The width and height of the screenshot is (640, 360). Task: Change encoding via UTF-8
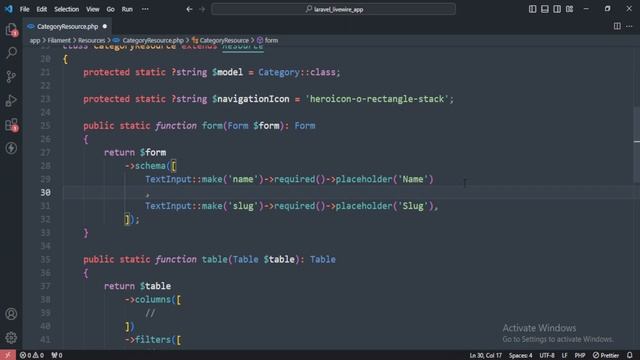tap(547, 355)
